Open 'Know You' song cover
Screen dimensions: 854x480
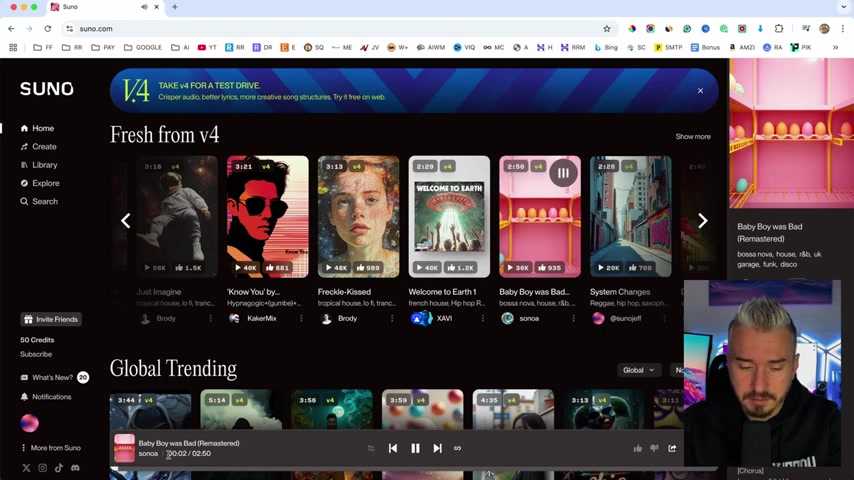267,216
